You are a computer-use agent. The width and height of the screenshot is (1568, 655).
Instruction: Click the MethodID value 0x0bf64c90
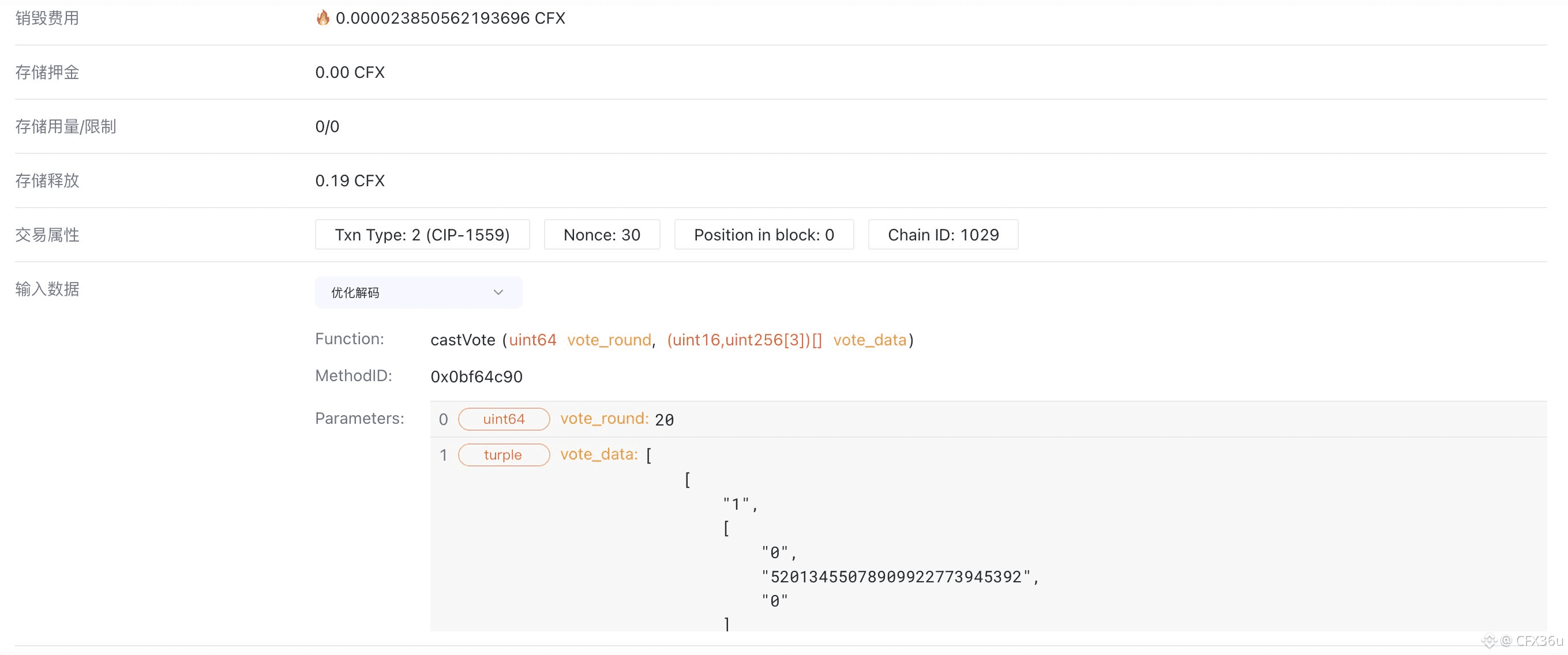476,377
